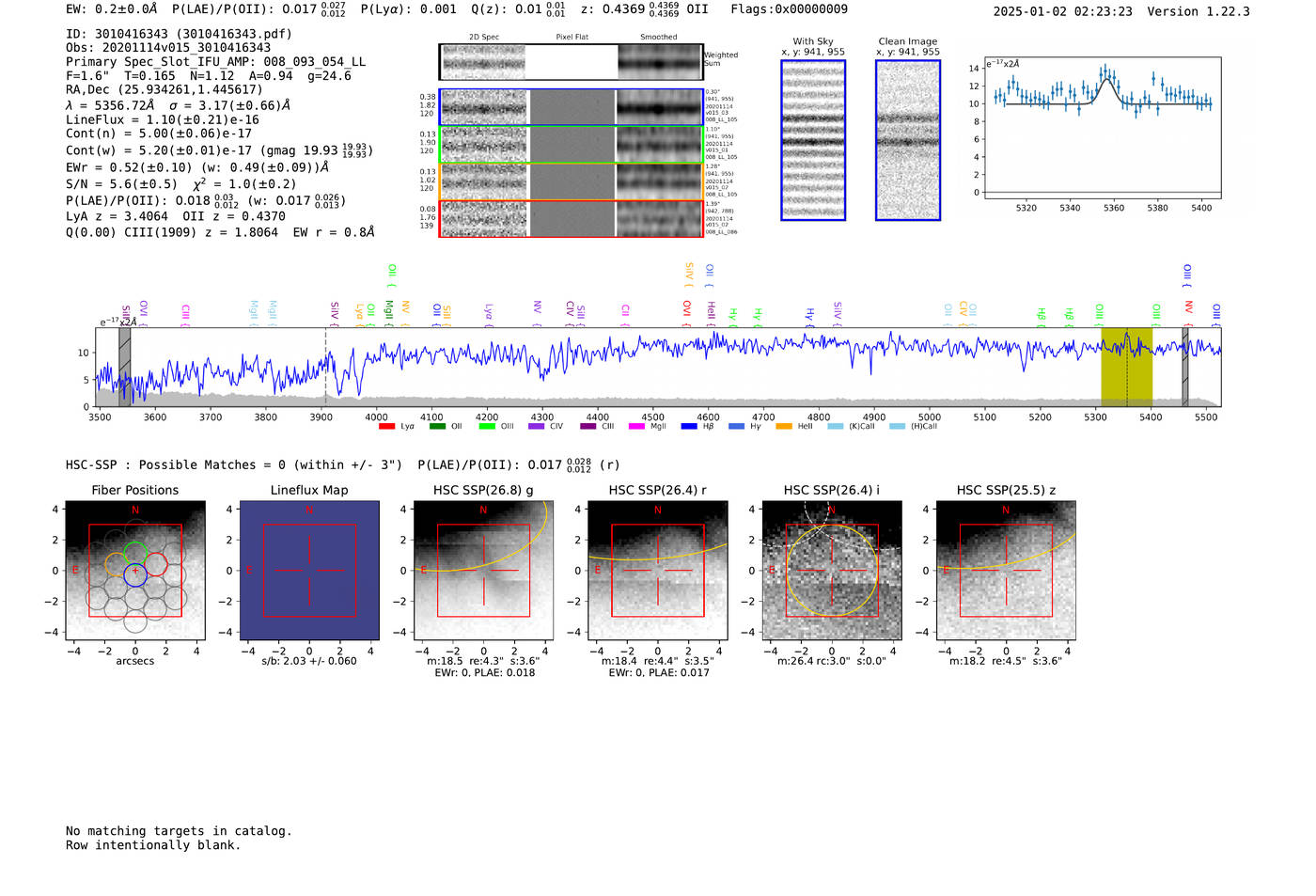This screenshot has height=896, width=1316.
Task: Click the orange HeII legend swatch
Action: (784, 426)
